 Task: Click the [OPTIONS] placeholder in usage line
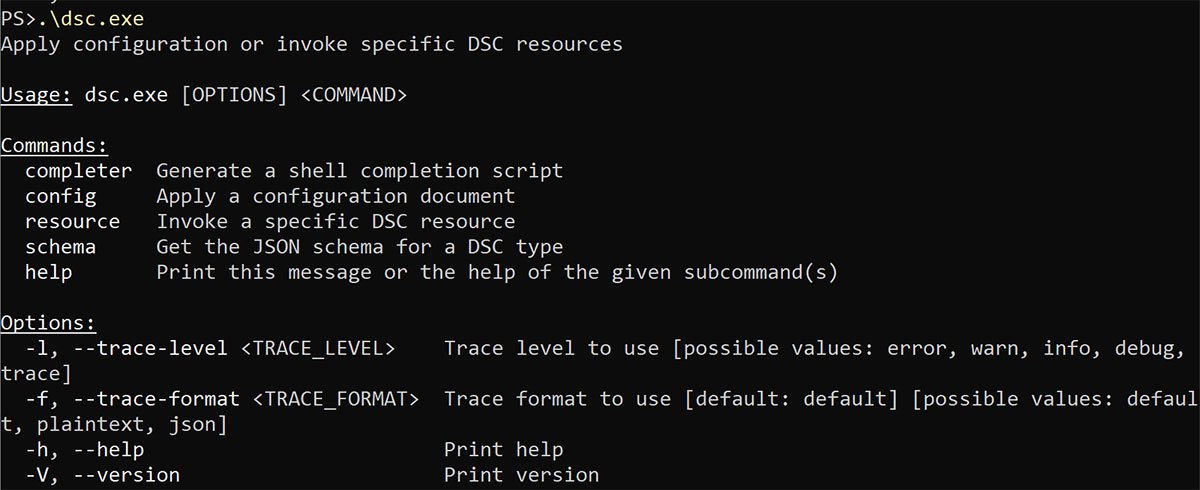[x=234, y=95]
